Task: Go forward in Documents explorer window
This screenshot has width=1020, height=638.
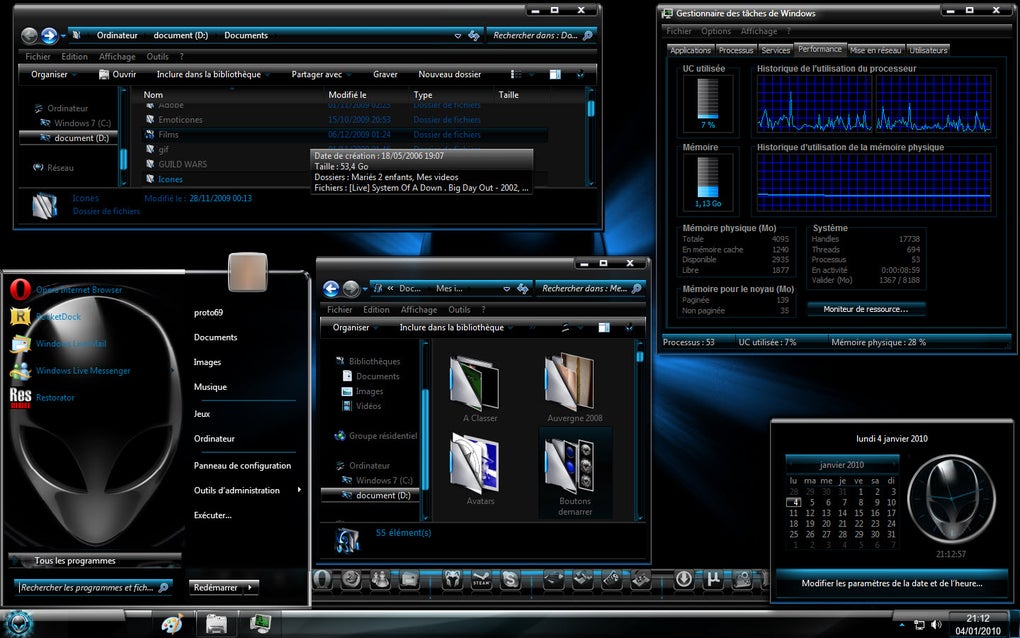Action: [x=49, y=35]
